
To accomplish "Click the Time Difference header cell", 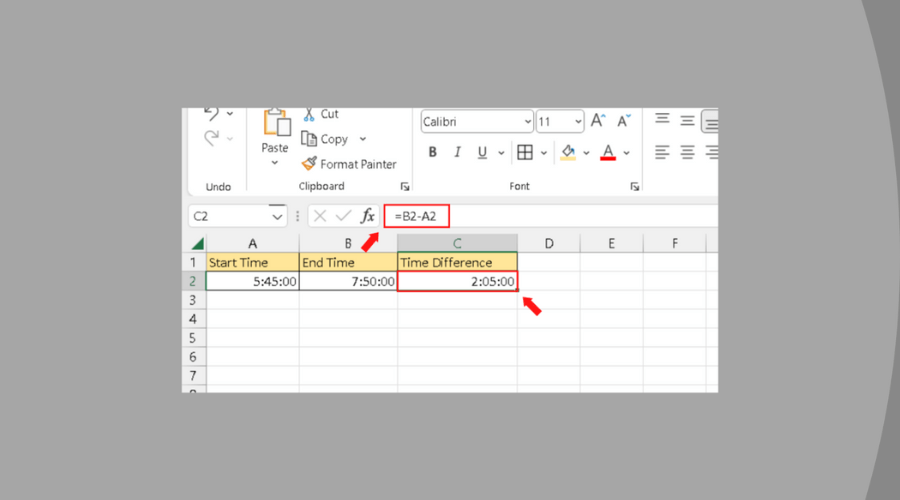I will (x=457, y=262).
